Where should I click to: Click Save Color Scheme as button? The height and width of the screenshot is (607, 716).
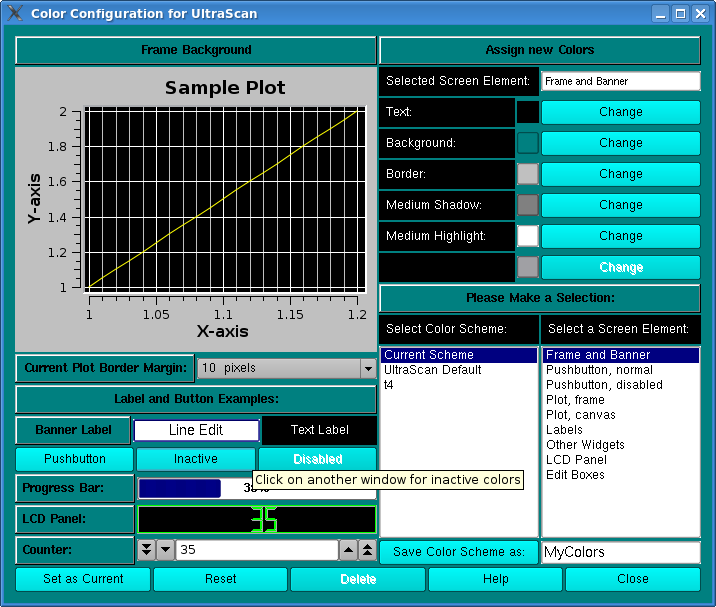(459, 552)
